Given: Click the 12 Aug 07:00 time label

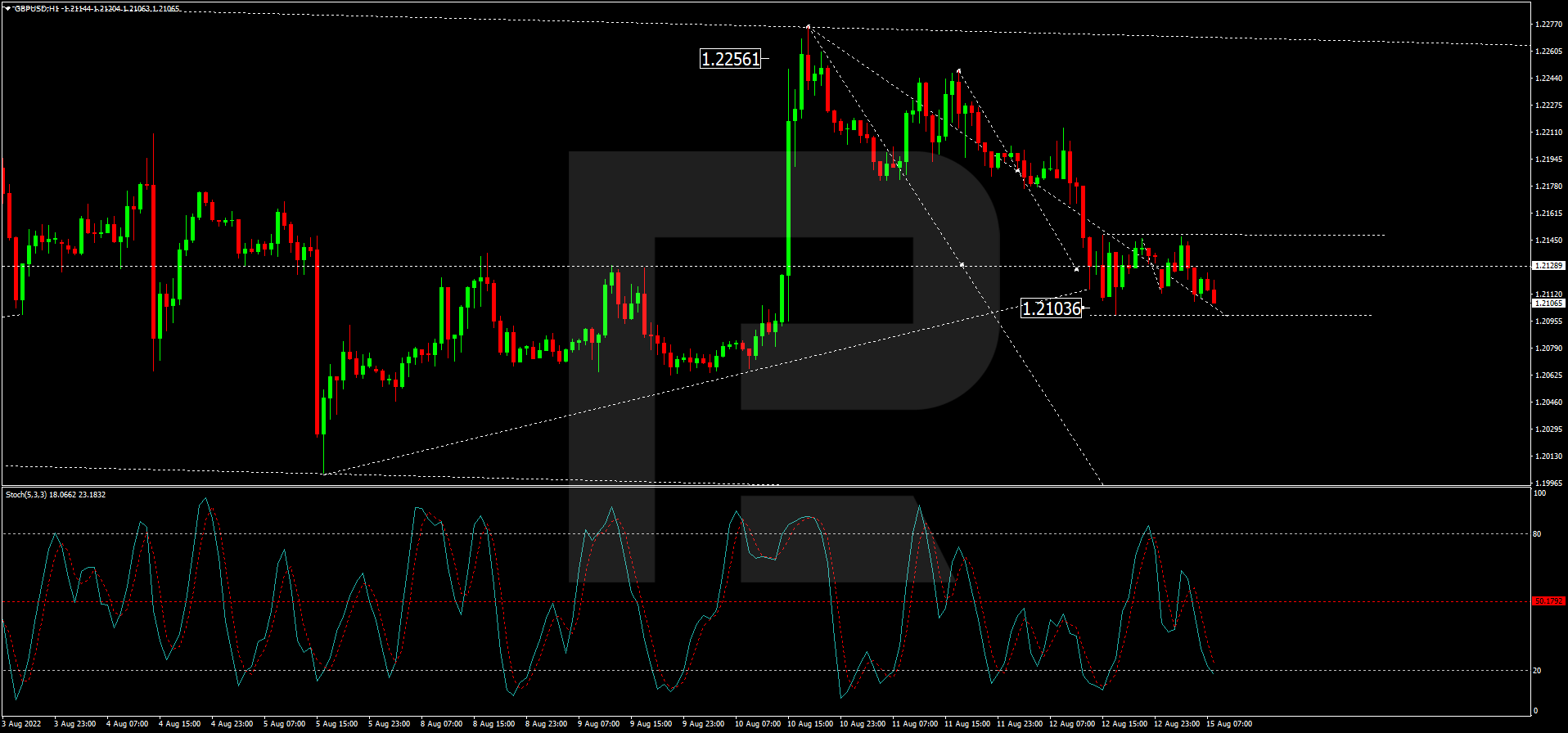Looking at the screenshot, I should click(x=1072, y=724).
